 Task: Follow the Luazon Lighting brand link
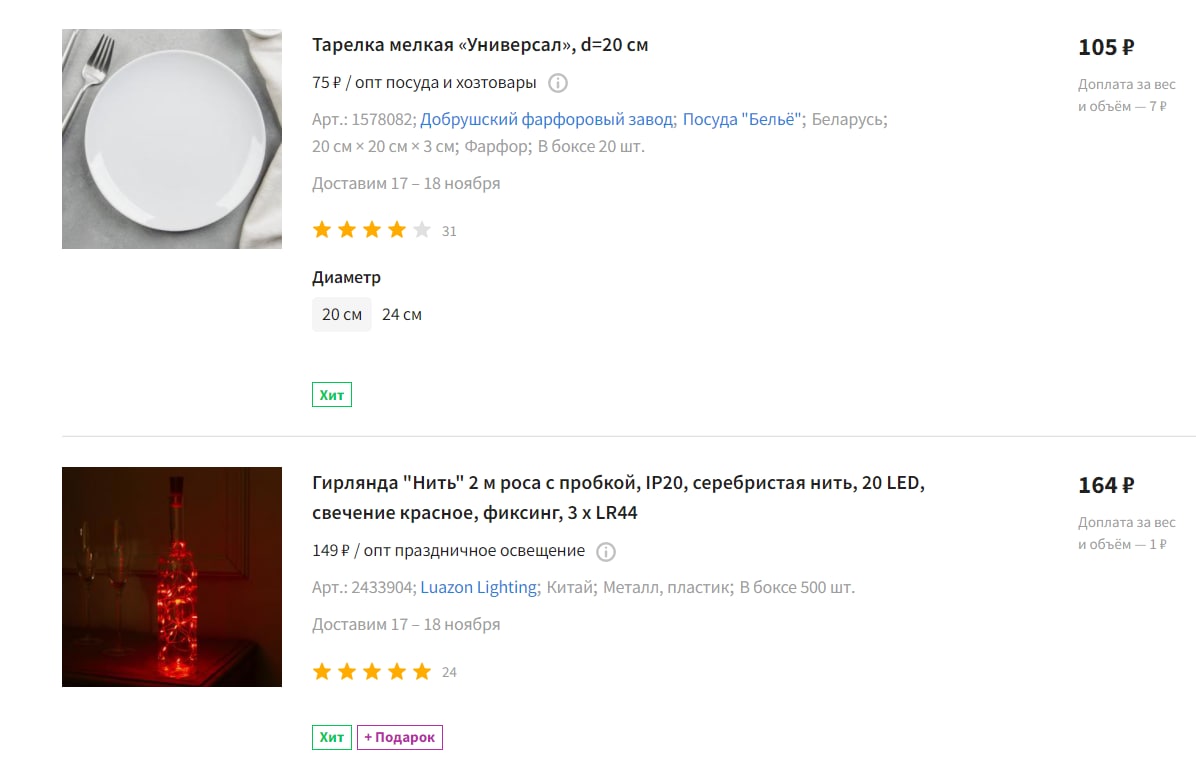(x=478, y=588)
